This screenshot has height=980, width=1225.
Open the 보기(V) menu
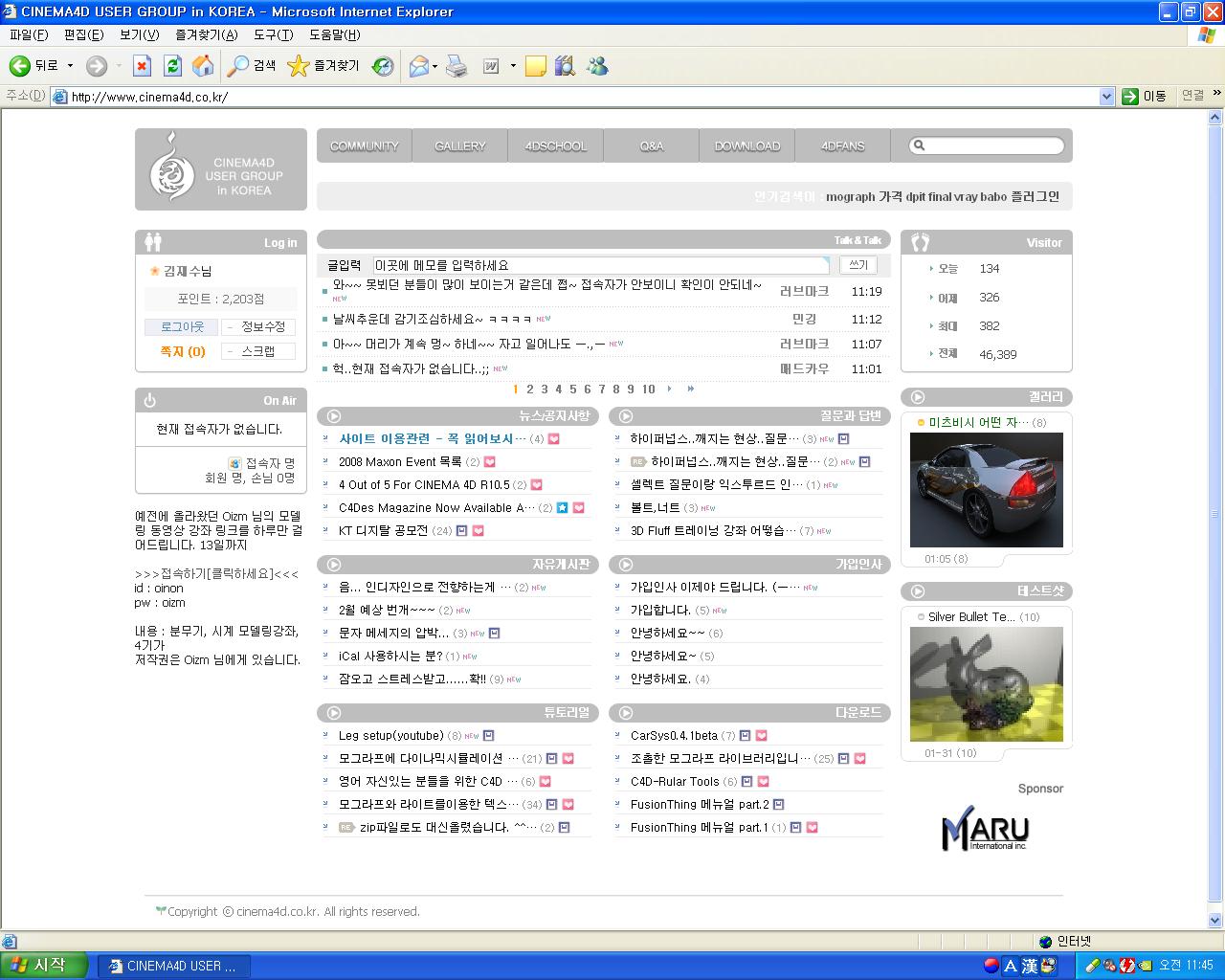[139, 34]
